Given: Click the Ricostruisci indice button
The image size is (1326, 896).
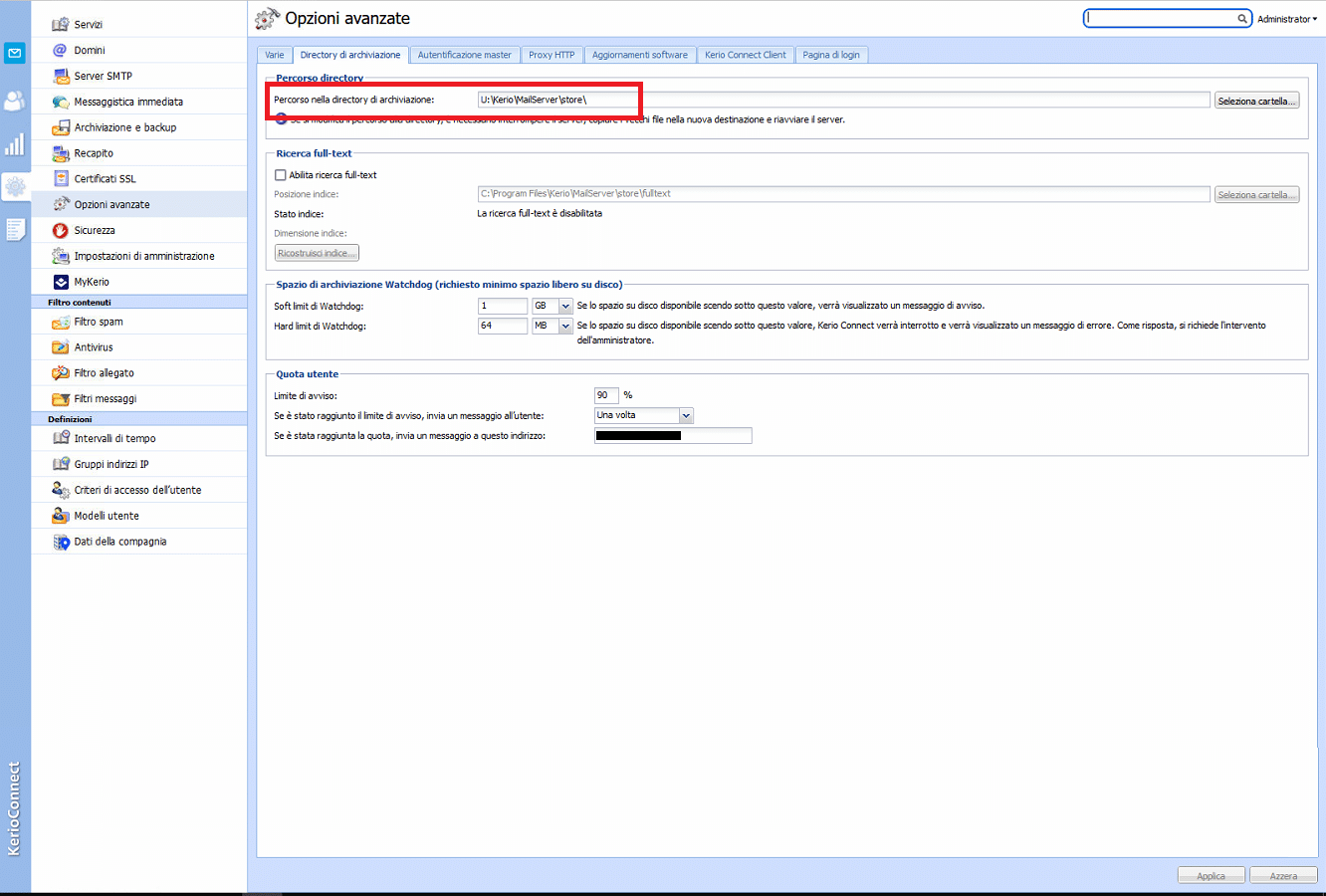Looking at the screenshot, I should (x=317, y=253).
